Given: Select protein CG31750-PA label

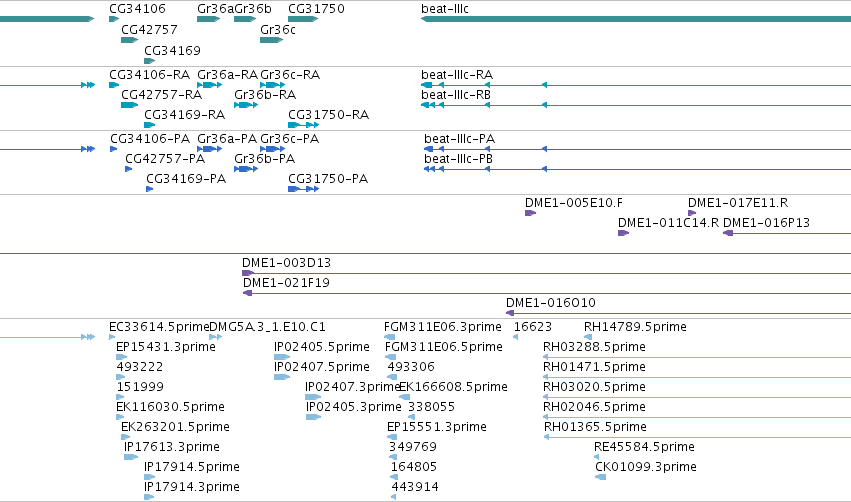Looking at the screenshot, I should 328,179.
